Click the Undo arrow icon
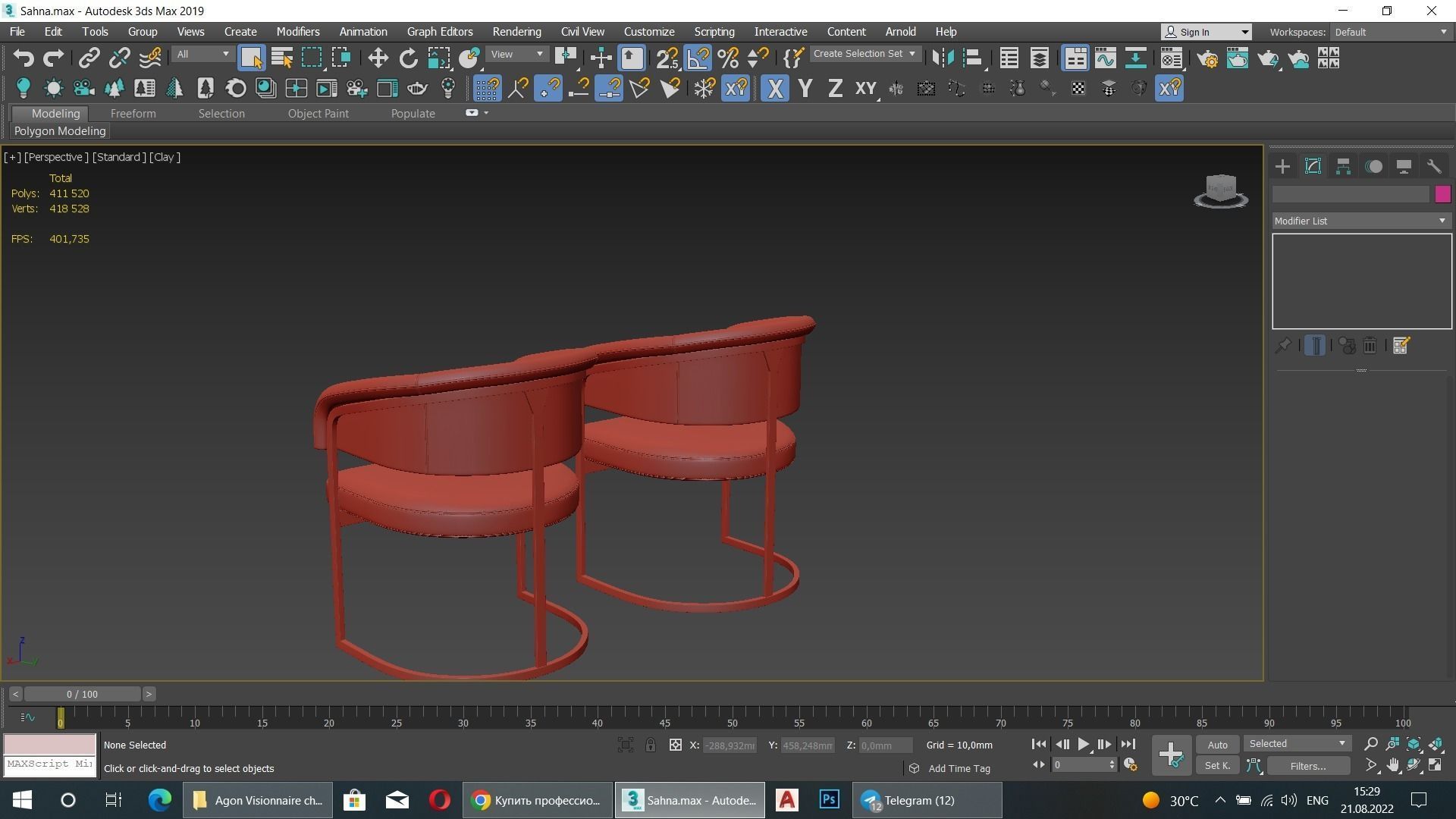 (x=24, y=58)
